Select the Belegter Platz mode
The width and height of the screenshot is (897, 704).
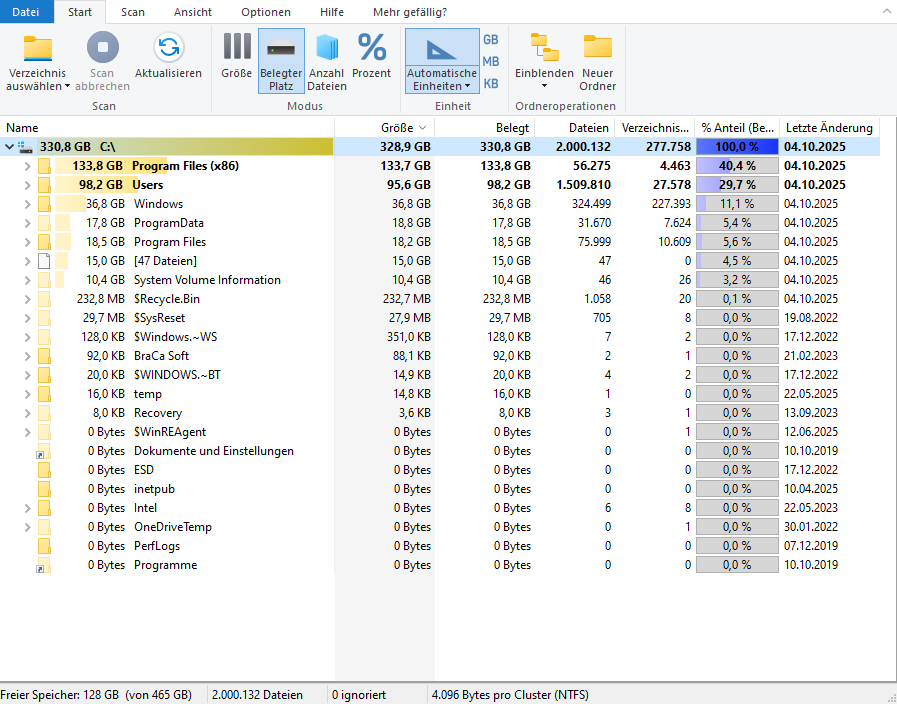pyautogui.click(x=281, y=61)
